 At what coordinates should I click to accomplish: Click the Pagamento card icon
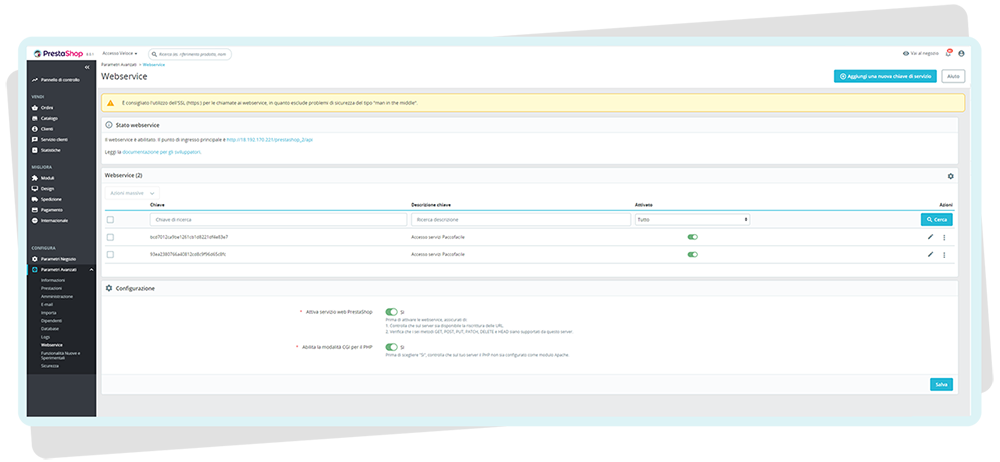(x=35, y=210)
